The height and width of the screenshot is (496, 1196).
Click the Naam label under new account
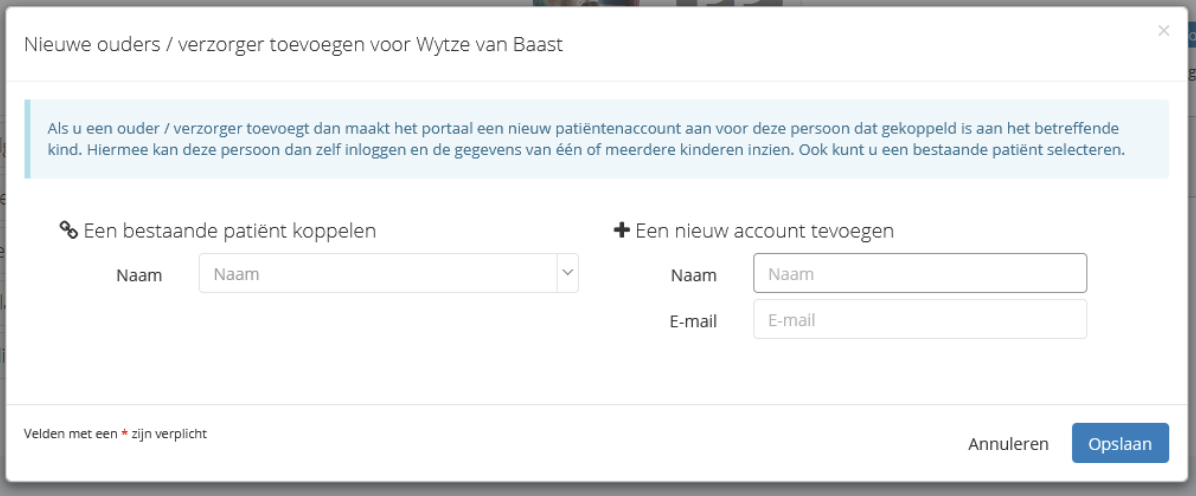[x=693, y=275]
